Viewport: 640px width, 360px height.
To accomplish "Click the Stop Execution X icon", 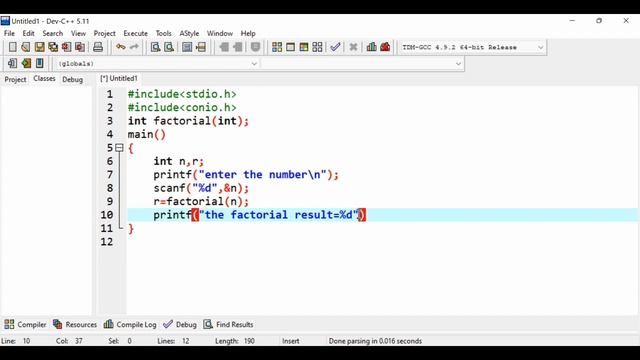I will pyautogui.click(x=353, y=47).
